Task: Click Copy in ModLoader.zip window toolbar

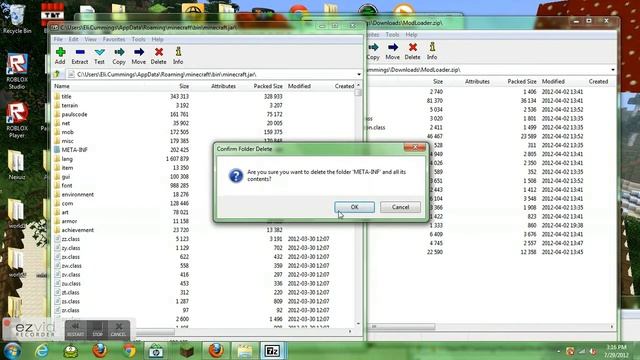Action: (373, 51)
